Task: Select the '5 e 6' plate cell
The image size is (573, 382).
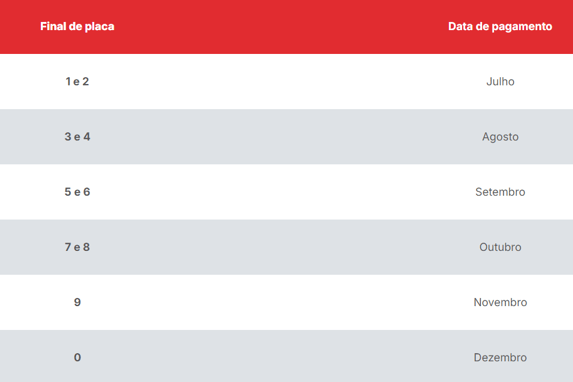Action: (77, 192)
